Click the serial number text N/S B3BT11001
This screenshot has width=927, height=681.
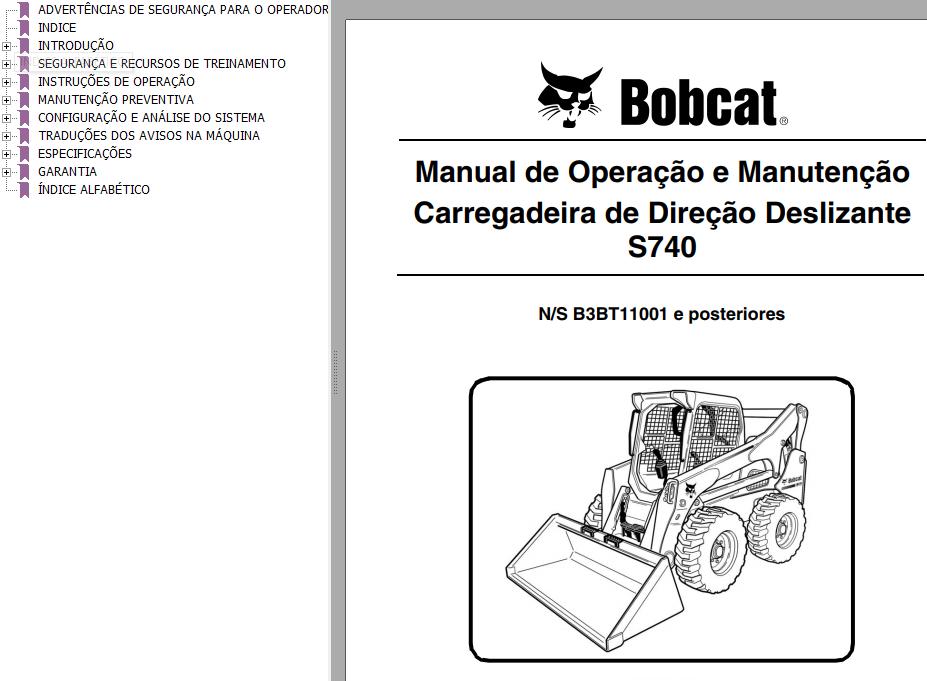coord(602,314)
